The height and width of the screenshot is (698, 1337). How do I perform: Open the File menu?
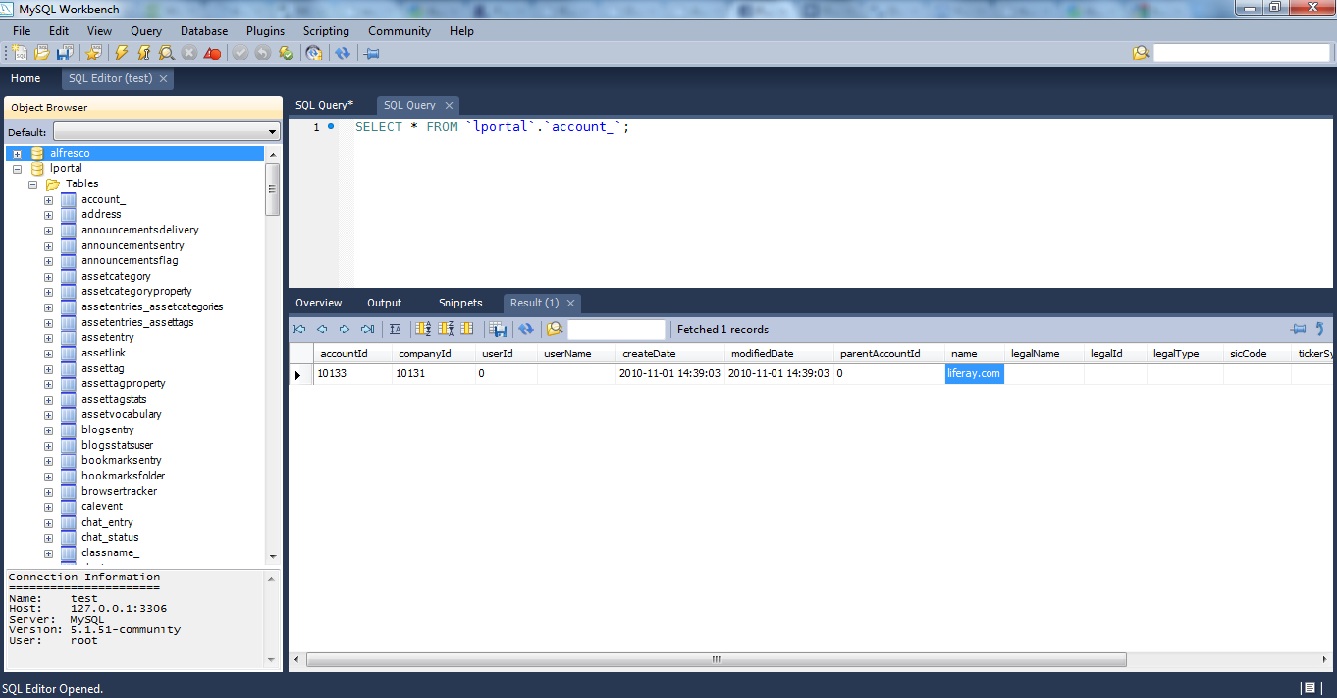point(22,31)
